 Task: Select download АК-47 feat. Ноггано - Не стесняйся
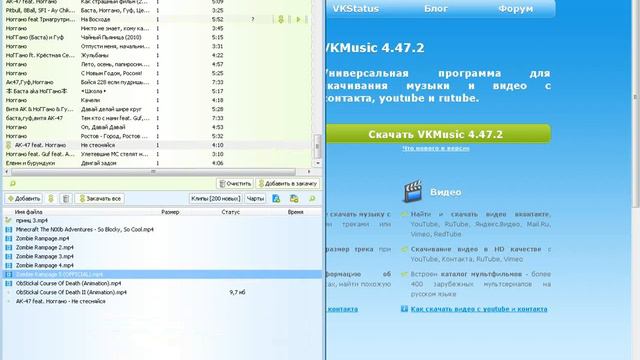tap(162, 301)
